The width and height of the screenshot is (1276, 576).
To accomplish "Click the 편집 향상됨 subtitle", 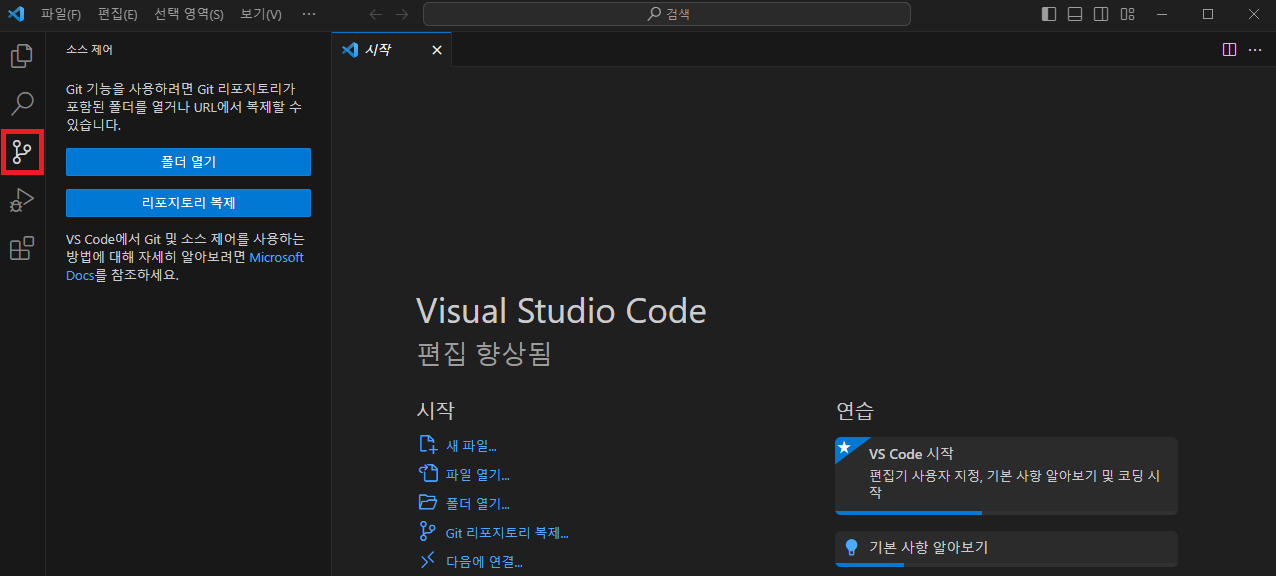I will (484, 354).
